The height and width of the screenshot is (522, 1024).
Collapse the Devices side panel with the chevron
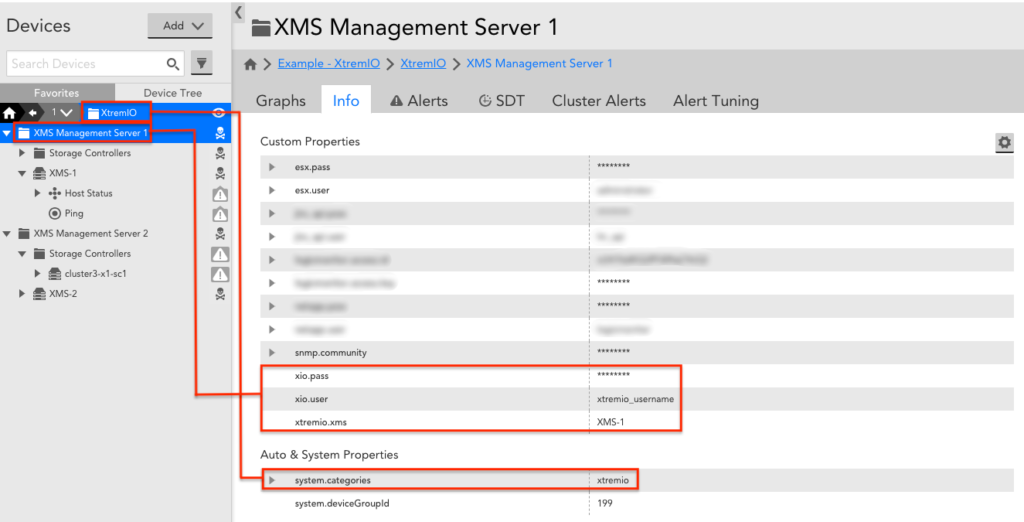point(238,12)
